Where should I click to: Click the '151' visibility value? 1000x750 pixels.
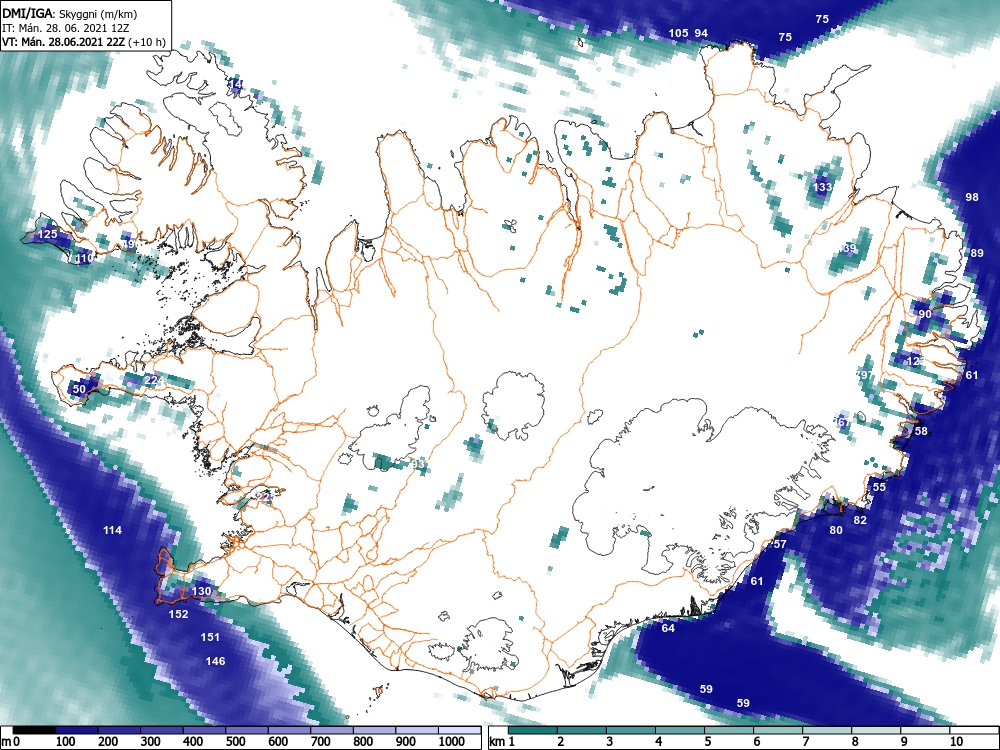(x=210, y=637)
